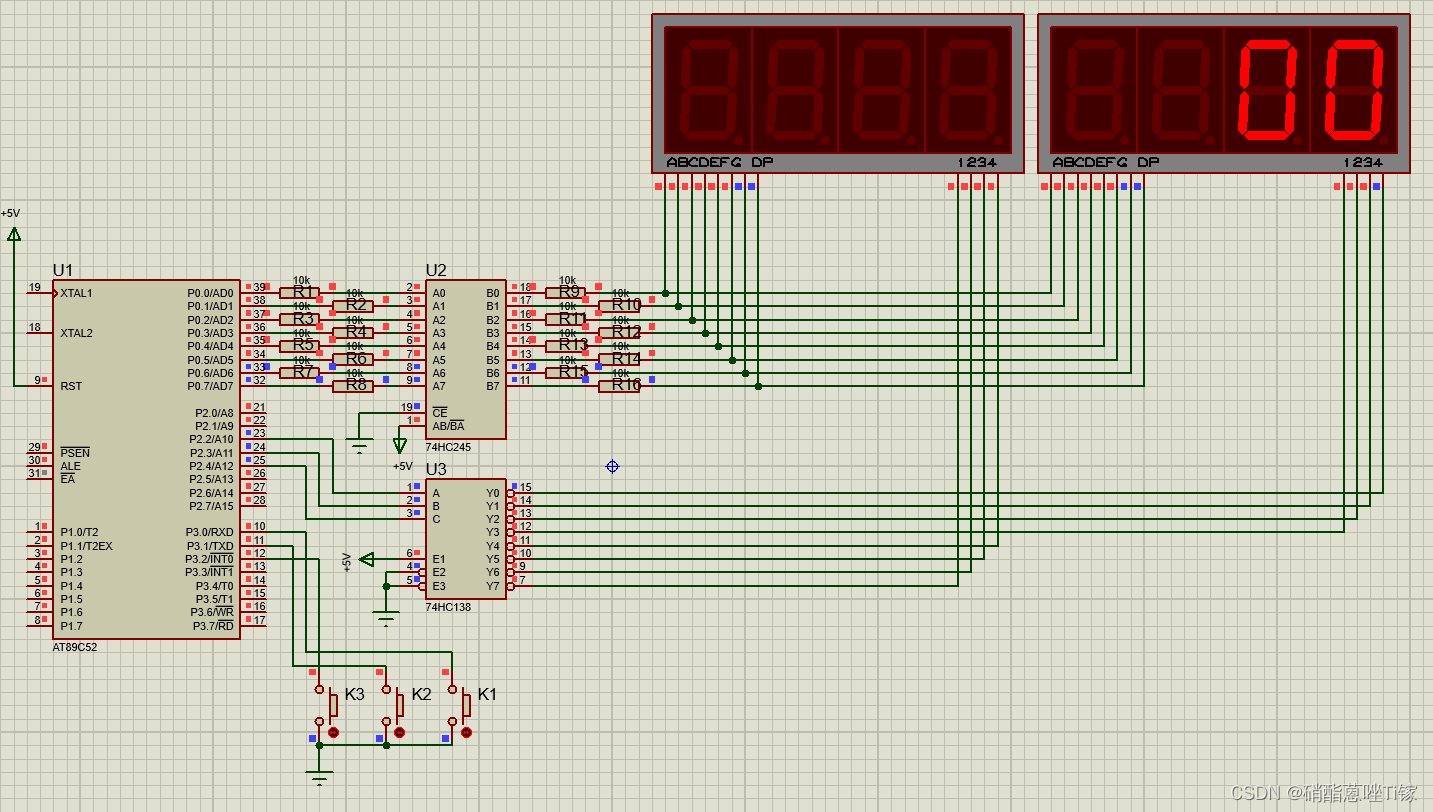
Task: Select the 74HC245 buffer chip U2
Action: (x=465, y=359)
